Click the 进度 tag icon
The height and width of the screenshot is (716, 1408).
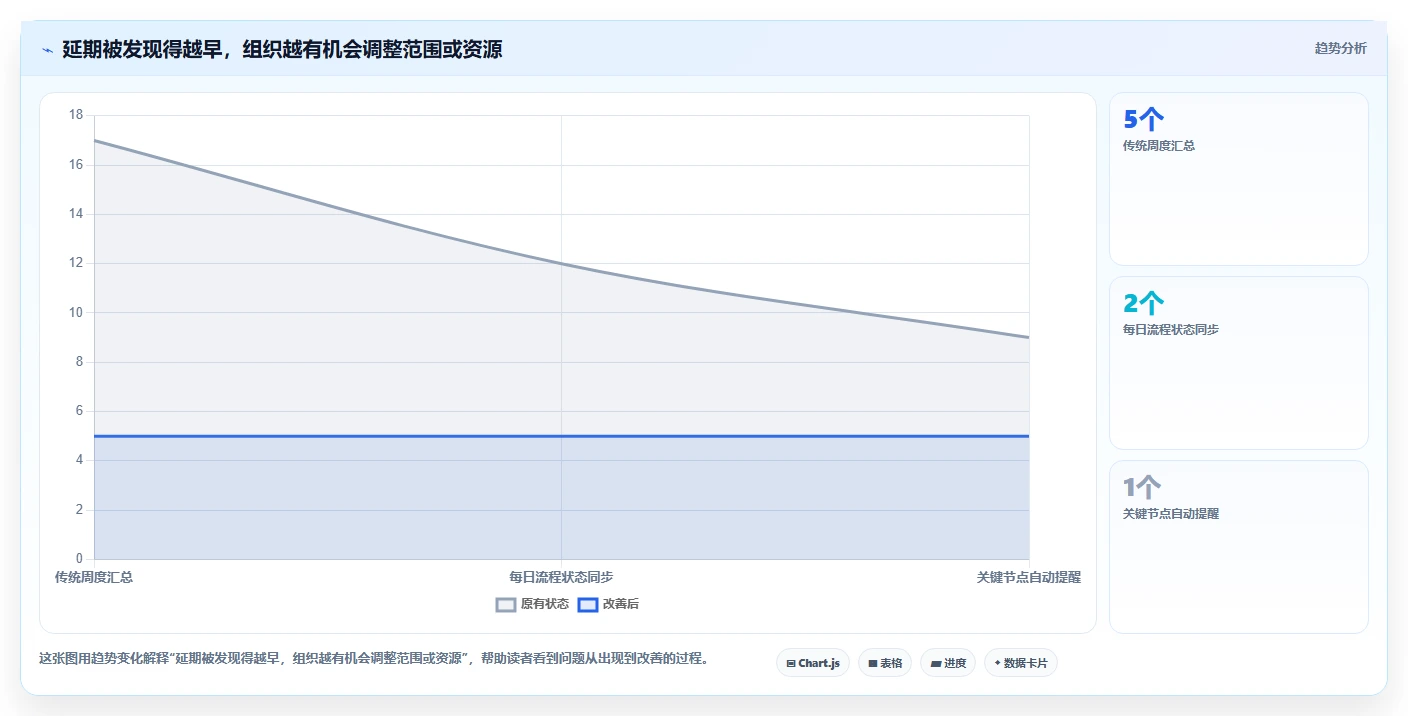click(935, 663)
